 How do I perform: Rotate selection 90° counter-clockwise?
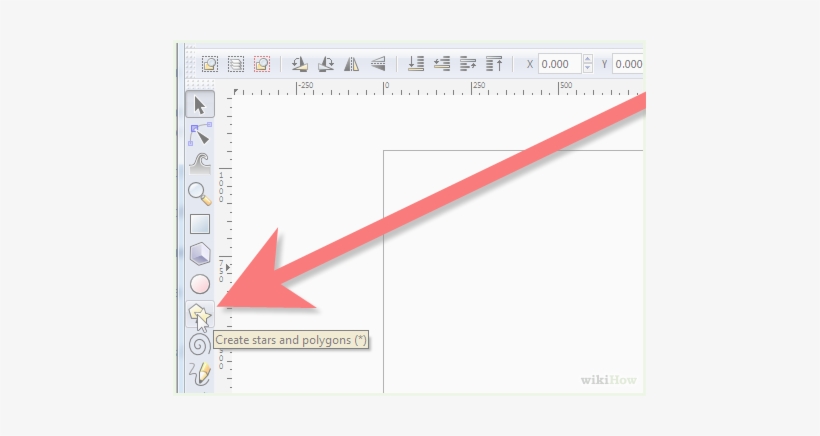299,64
